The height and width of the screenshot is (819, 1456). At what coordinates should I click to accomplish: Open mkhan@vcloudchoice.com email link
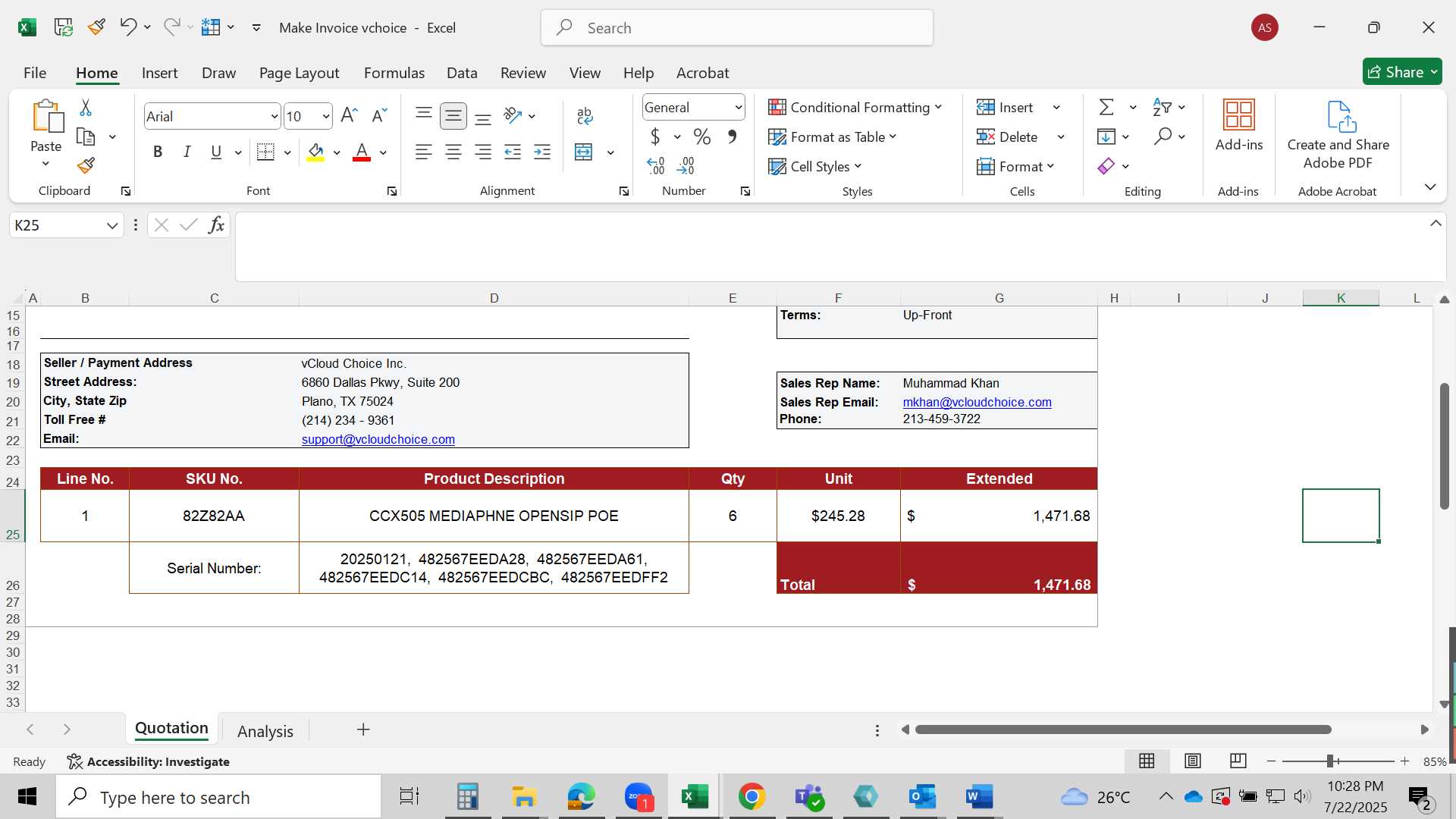click(977, 402)
